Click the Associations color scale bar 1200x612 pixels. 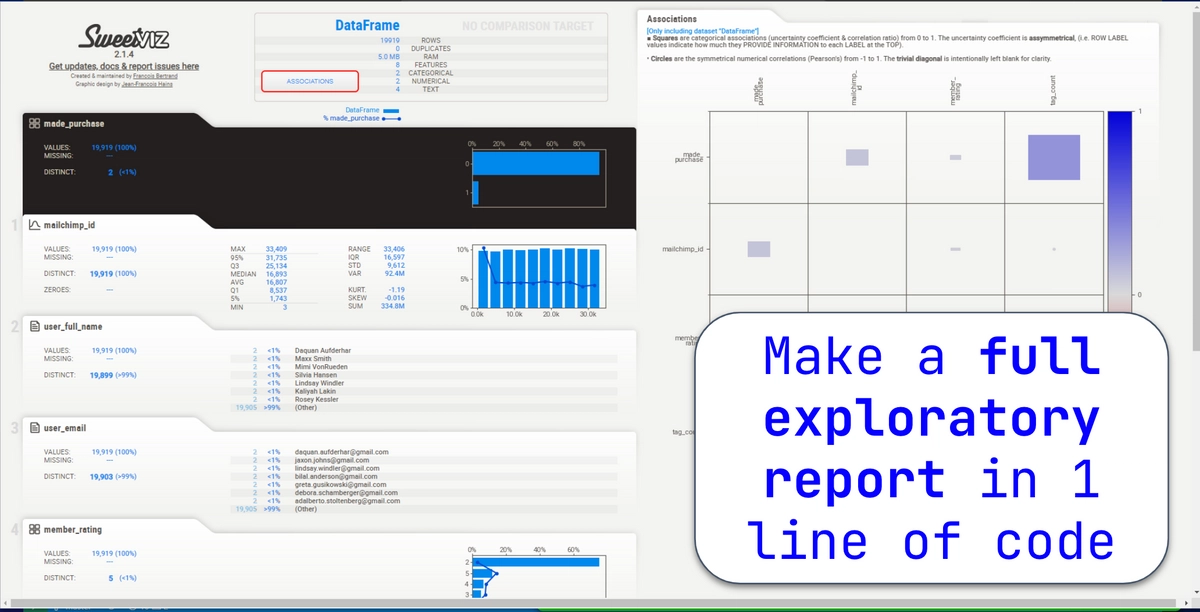pos(1120,210)
